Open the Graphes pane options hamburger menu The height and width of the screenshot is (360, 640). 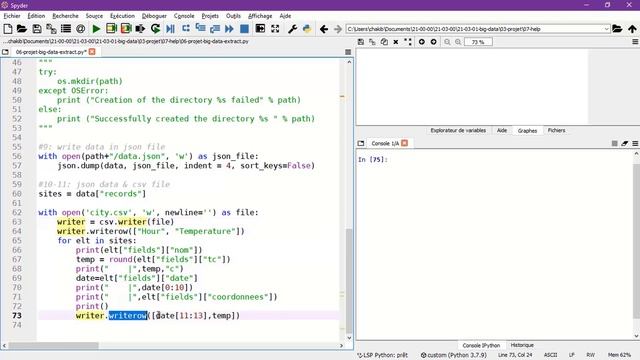click(635, 42)
